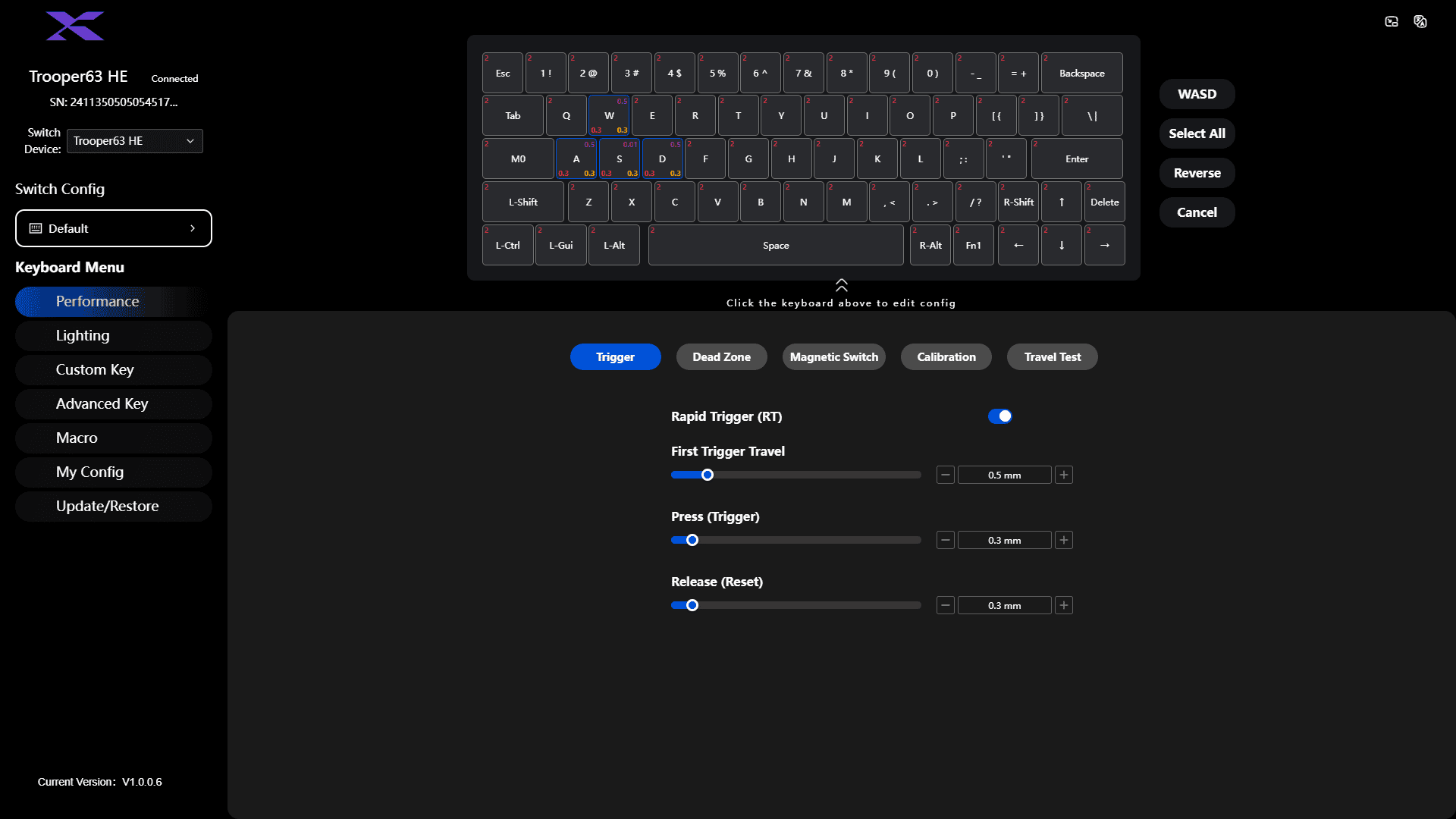Select the W key on the keyboard
Screen dimensions: 1456x819
[x=609, y=115]
